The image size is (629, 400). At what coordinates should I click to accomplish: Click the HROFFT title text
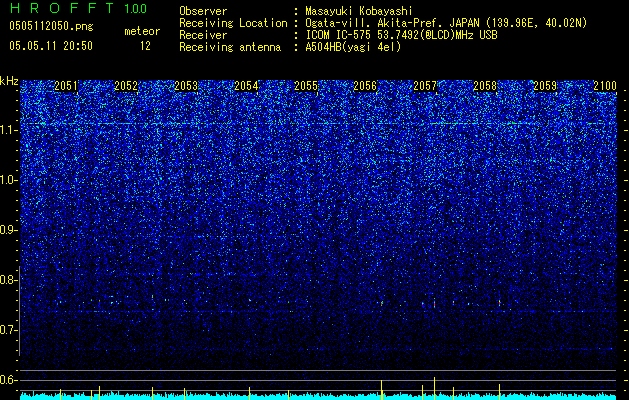coord(62,8)
